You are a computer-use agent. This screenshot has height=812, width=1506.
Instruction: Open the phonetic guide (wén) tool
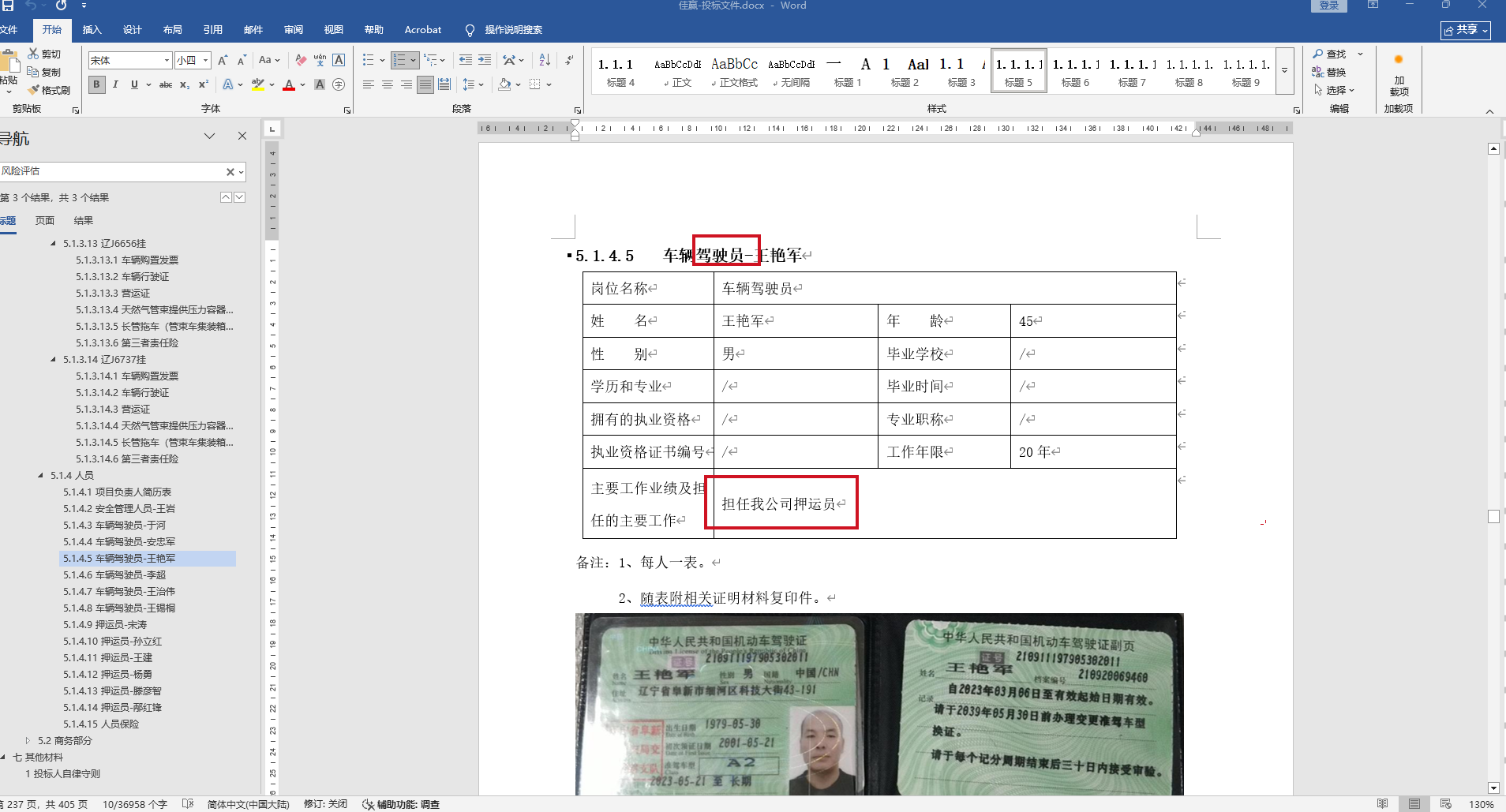tap(320, 60)
